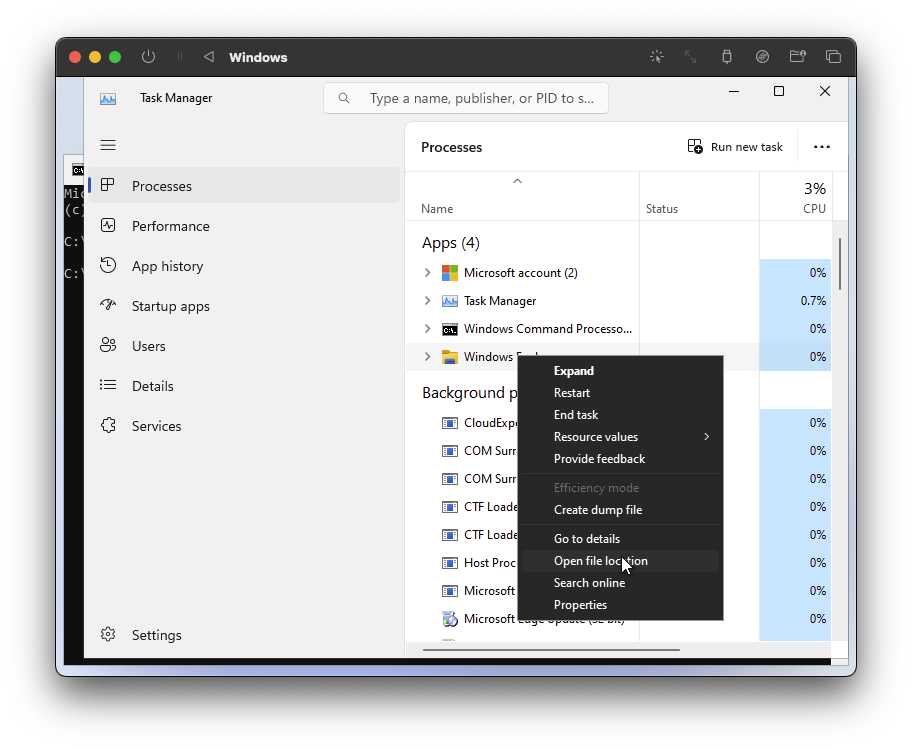
Task: Click the Performance pulse icon in sidebar
Action: tap(108, 225)
